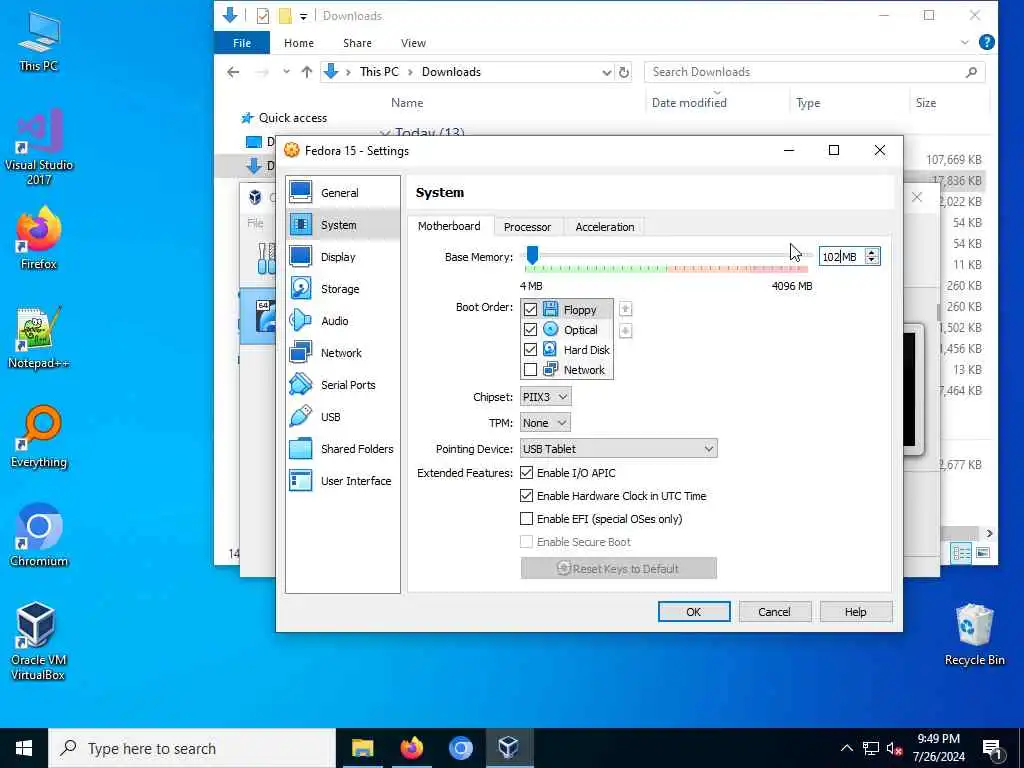Image resolution: width=1024 pixels, height=768 pixels.
Task: Select Optical boot device icon
Action: pos(551,329)
